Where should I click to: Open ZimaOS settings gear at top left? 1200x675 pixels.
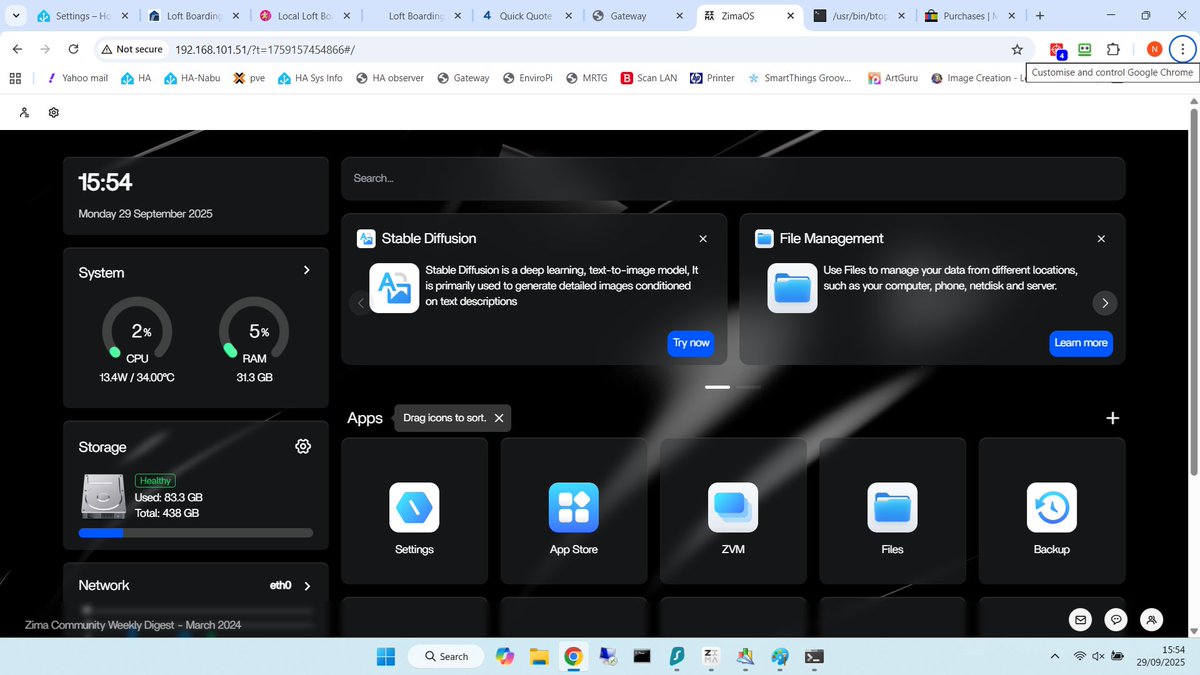(54, 112)
